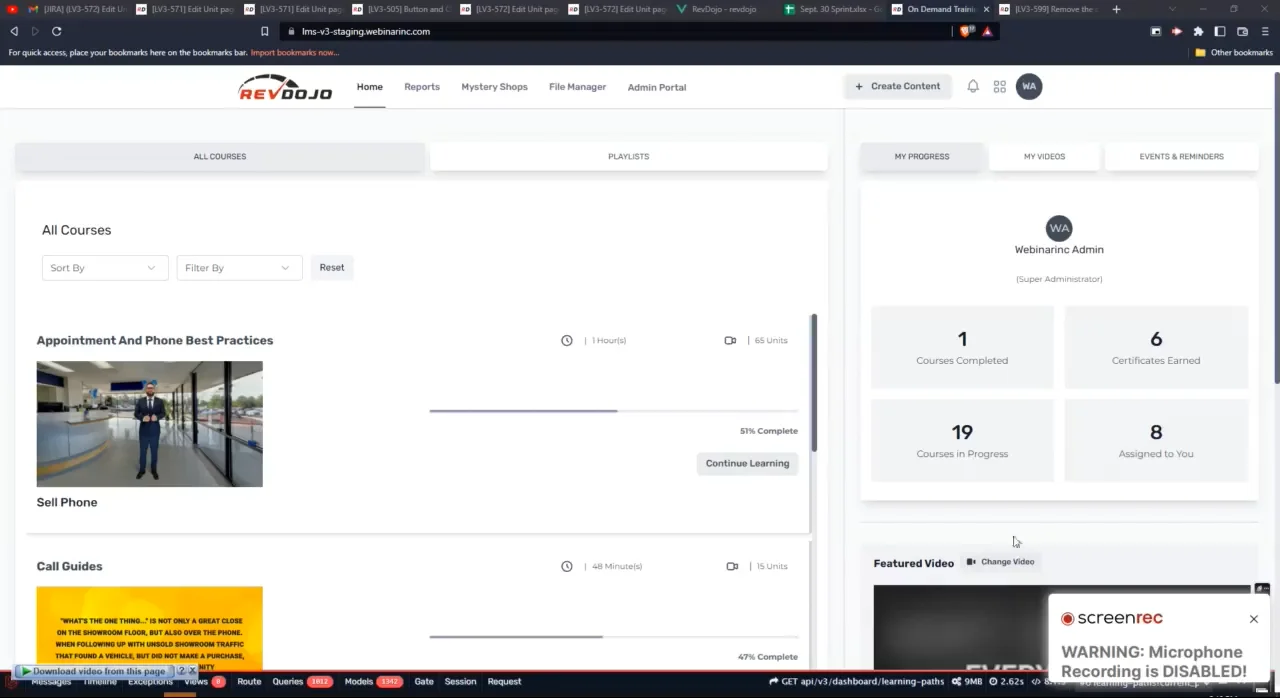This screenshot has height=698, width=1280.
Task: Open the browser extensions puzzle icon
Action: click(1198, 31)
